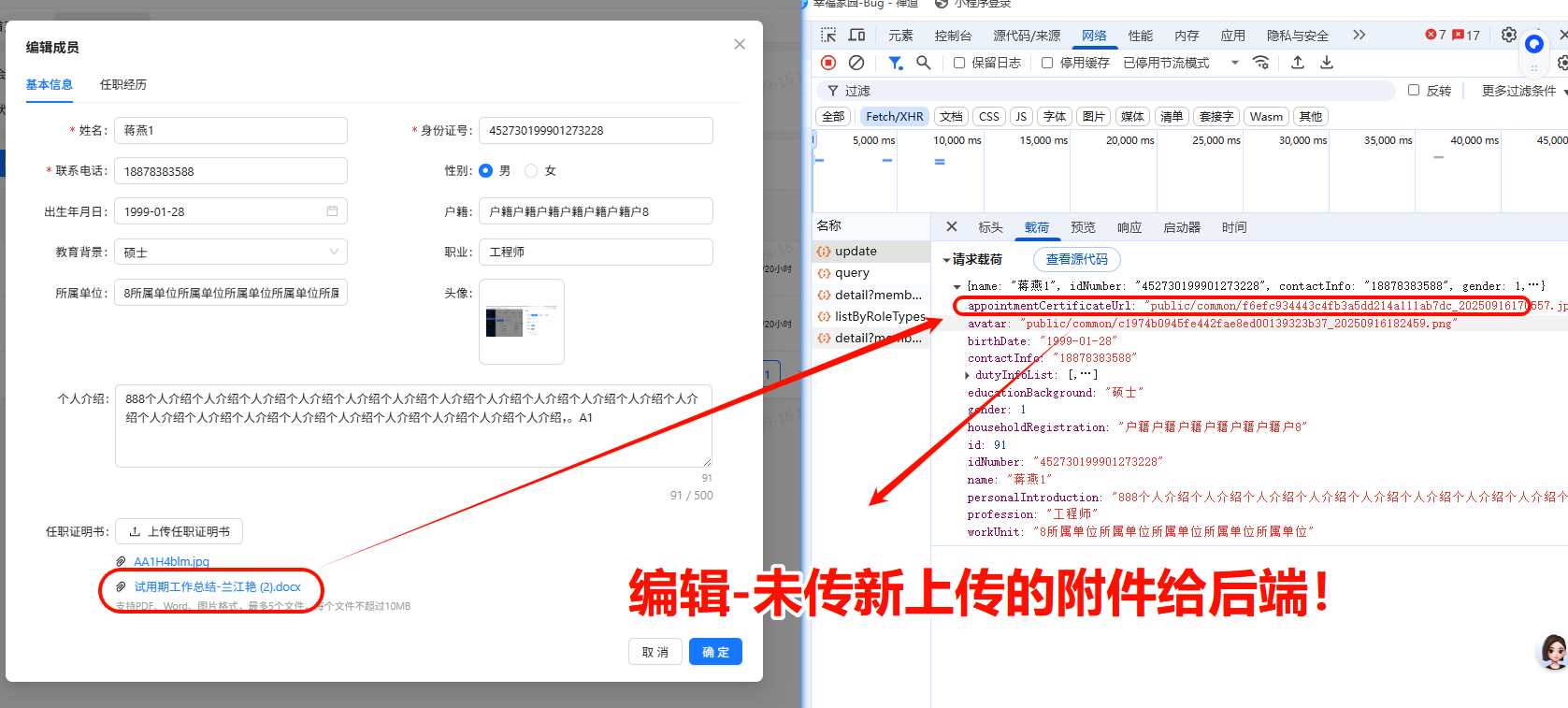Click the 身份证号 input field
This screenshot has height=708, width=1568.
tap(596, 130)
